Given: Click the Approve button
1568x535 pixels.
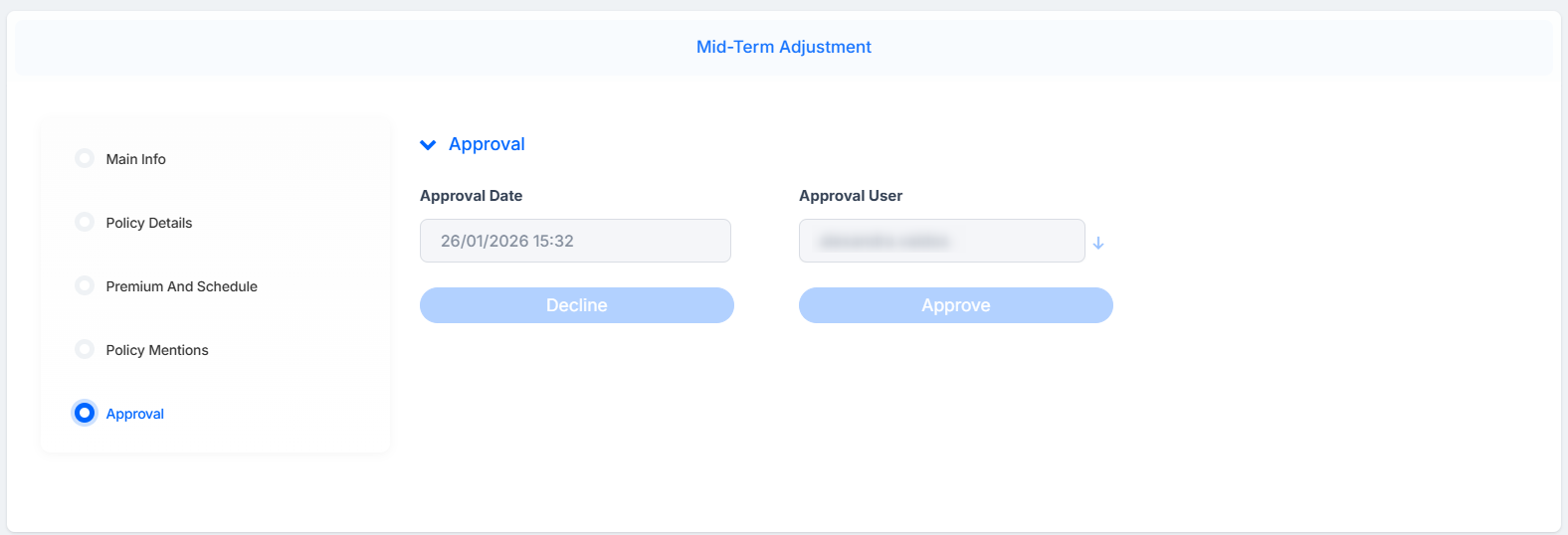Looking at the screenshot, I should tap(956, 305).
